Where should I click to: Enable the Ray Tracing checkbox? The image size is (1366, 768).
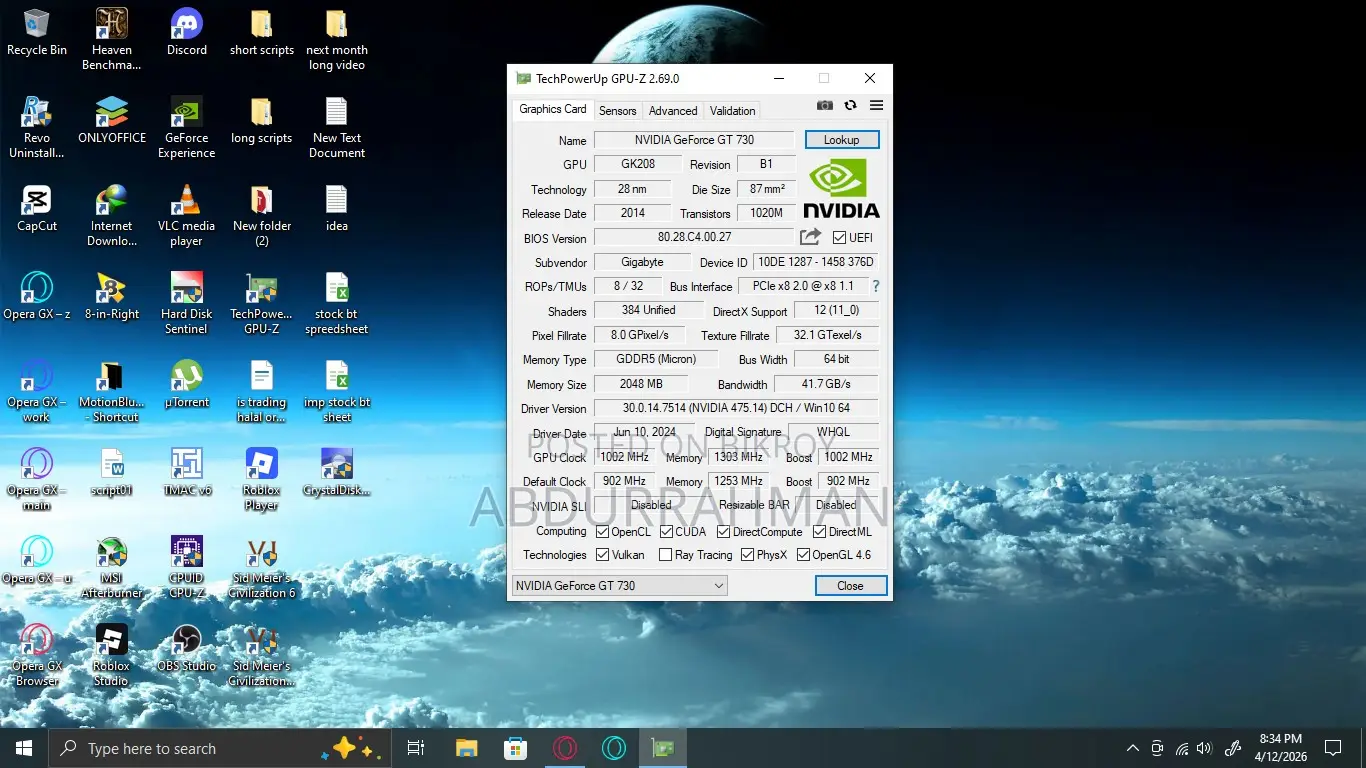click(x=666, y=555)
